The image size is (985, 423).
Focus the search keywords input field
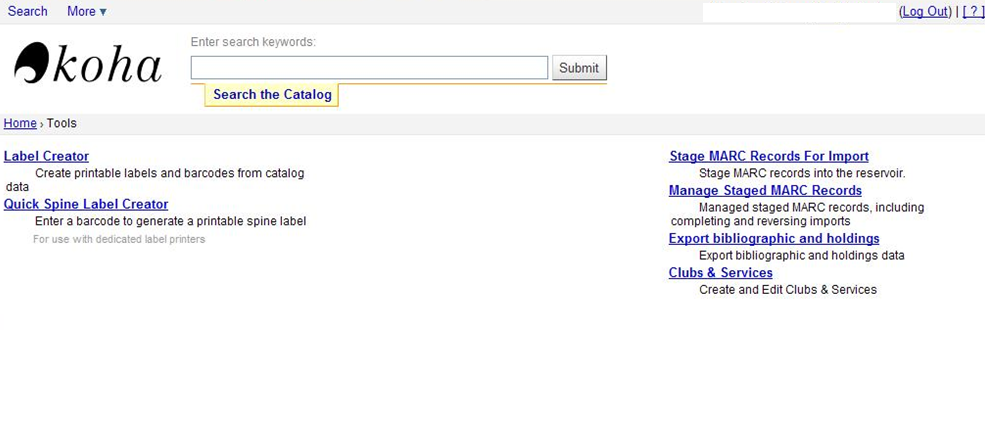(369, 68)
